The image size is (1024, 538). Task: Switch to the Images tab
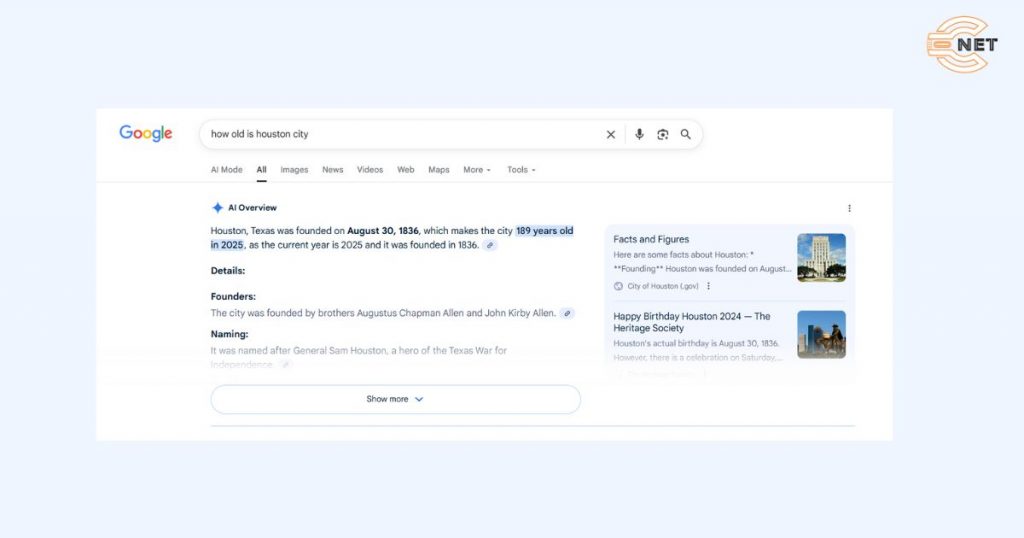click(294, 170)
